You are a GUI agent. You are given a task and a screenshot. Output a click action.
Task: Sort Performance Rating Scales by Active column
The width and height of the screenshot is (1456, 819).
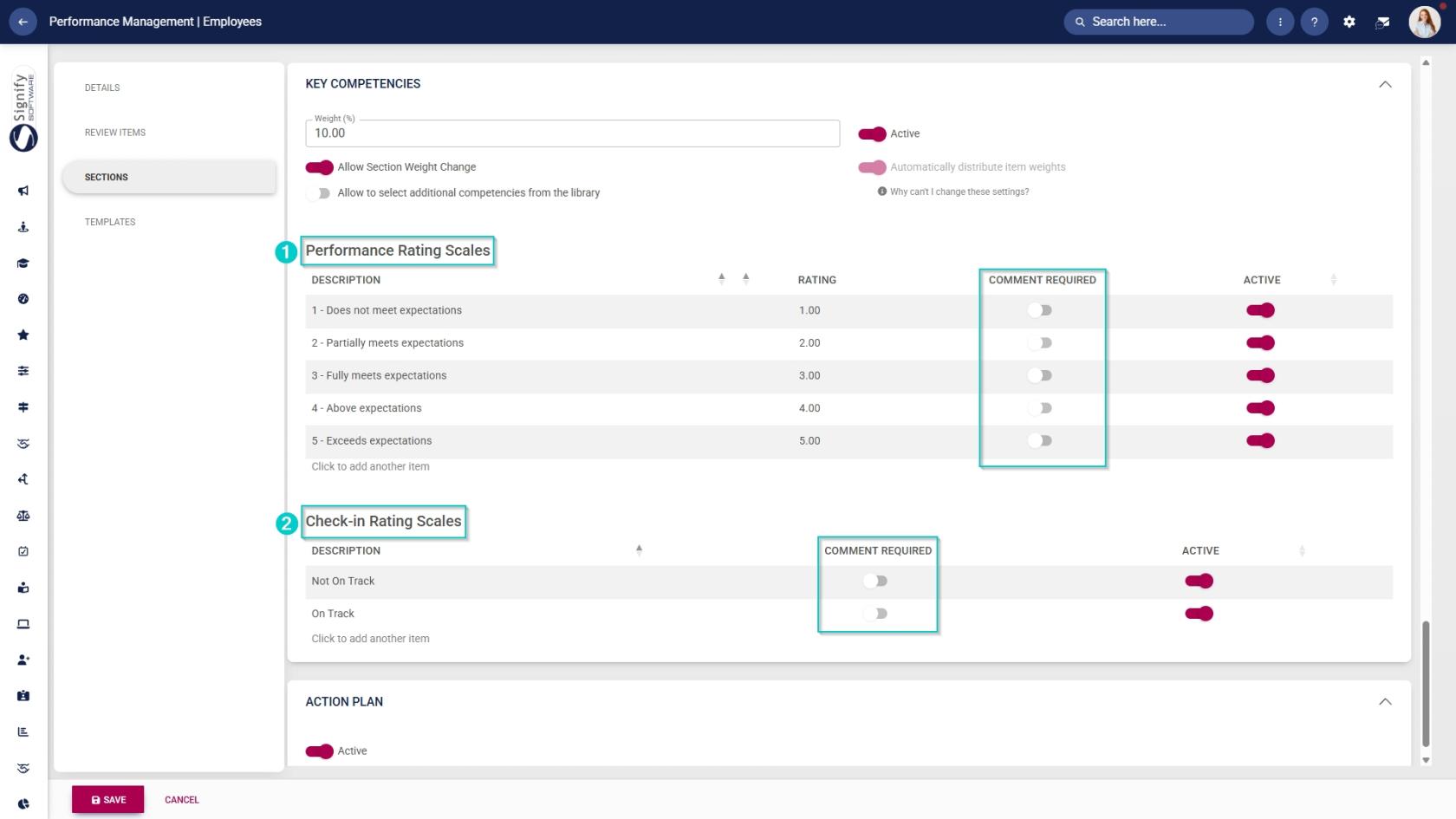tap(1333, 280)
